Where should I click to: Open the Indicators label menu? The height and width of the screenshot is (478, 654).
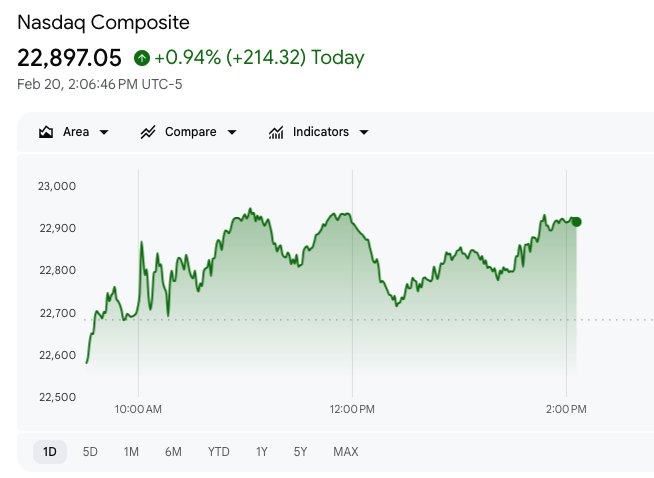click(x=321, y=132)
